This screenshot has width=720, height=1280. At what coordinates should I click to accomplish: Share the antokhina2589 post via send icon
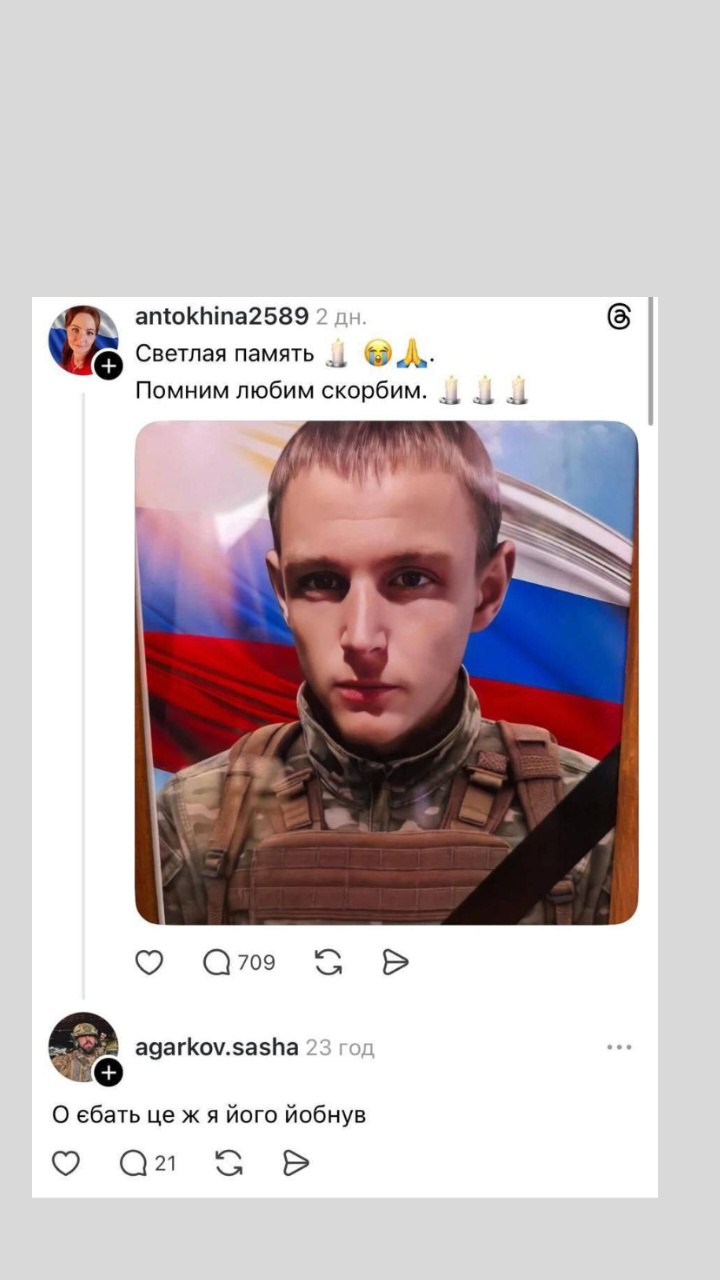pos(396,962)
